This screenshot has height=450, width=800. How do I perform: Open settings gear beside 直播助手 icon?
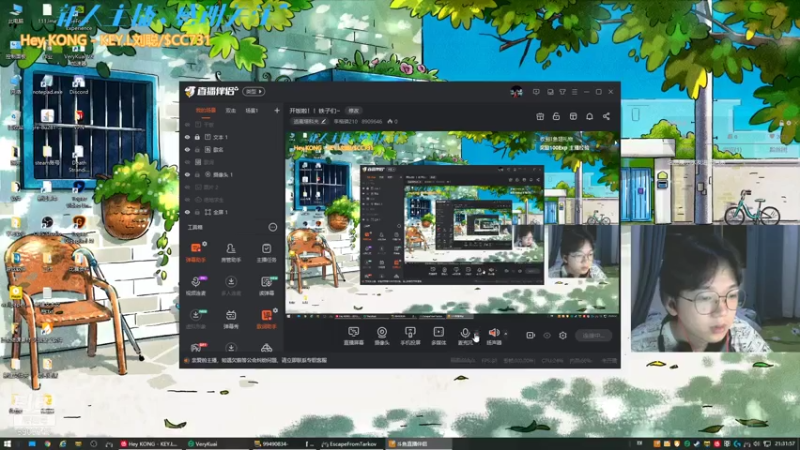click(x=275, y=310)
